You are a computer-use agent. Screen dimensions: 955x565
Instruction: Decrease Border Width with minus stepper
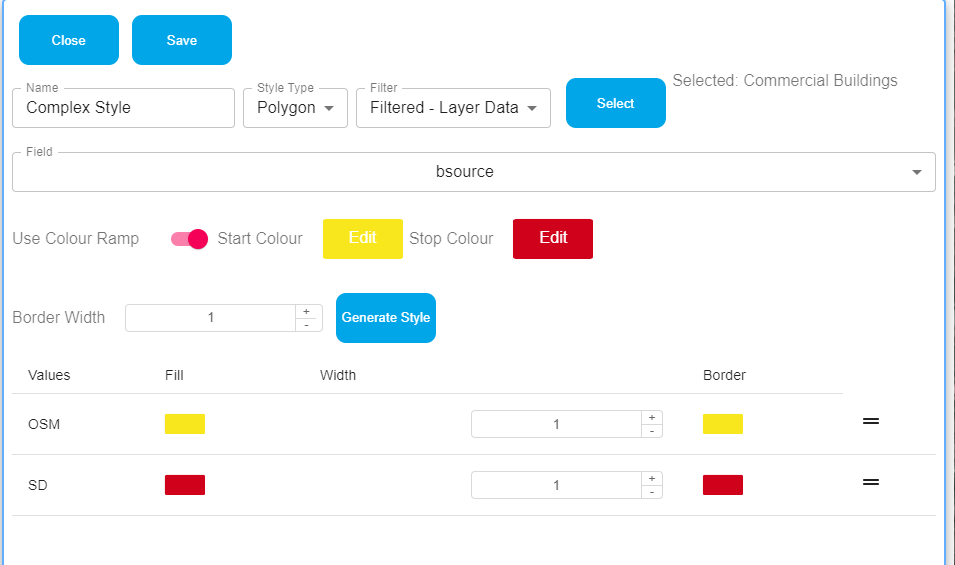[307, 324]
